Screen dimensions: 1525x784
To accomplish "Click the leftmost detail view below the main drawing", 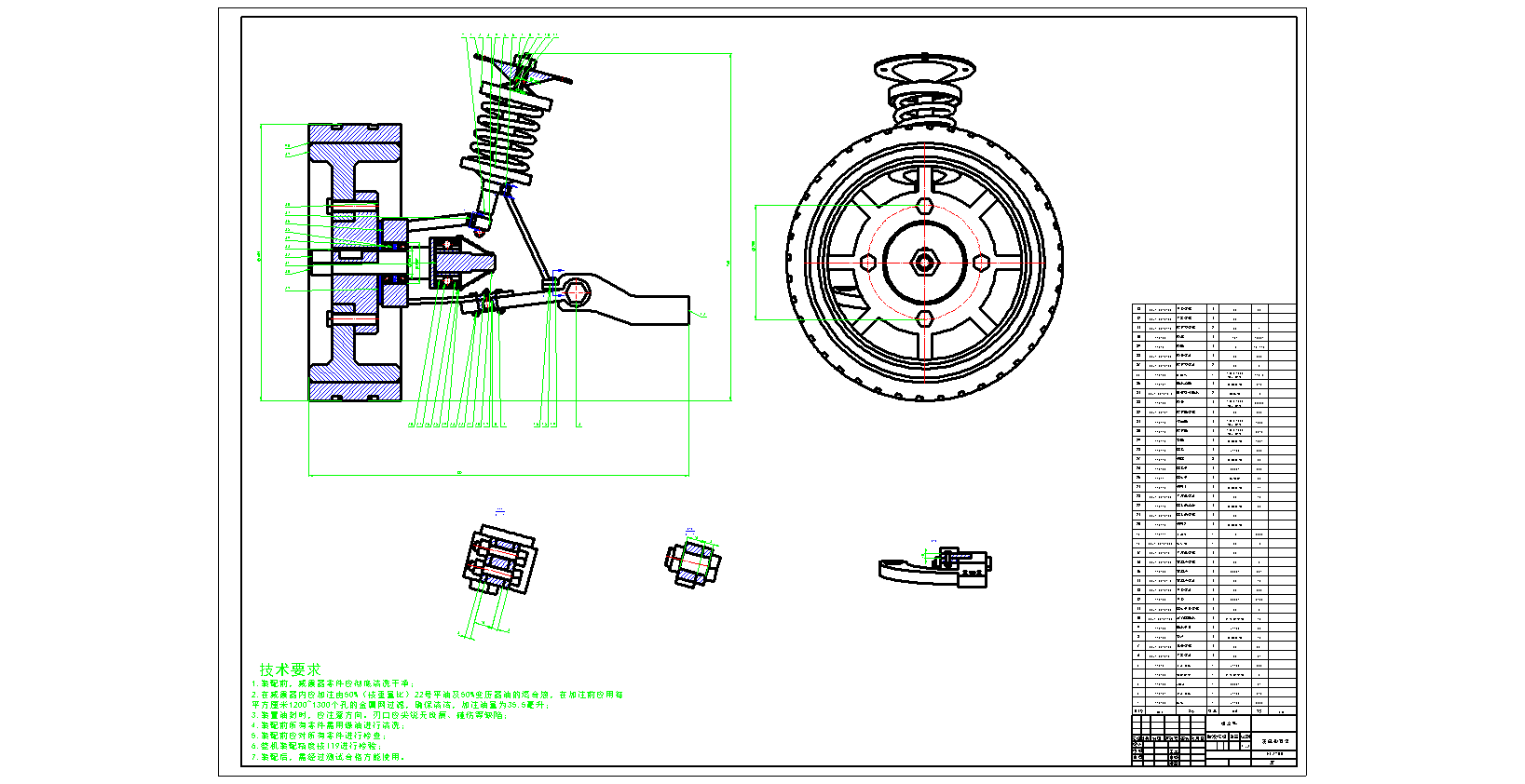I will [500, 561].
